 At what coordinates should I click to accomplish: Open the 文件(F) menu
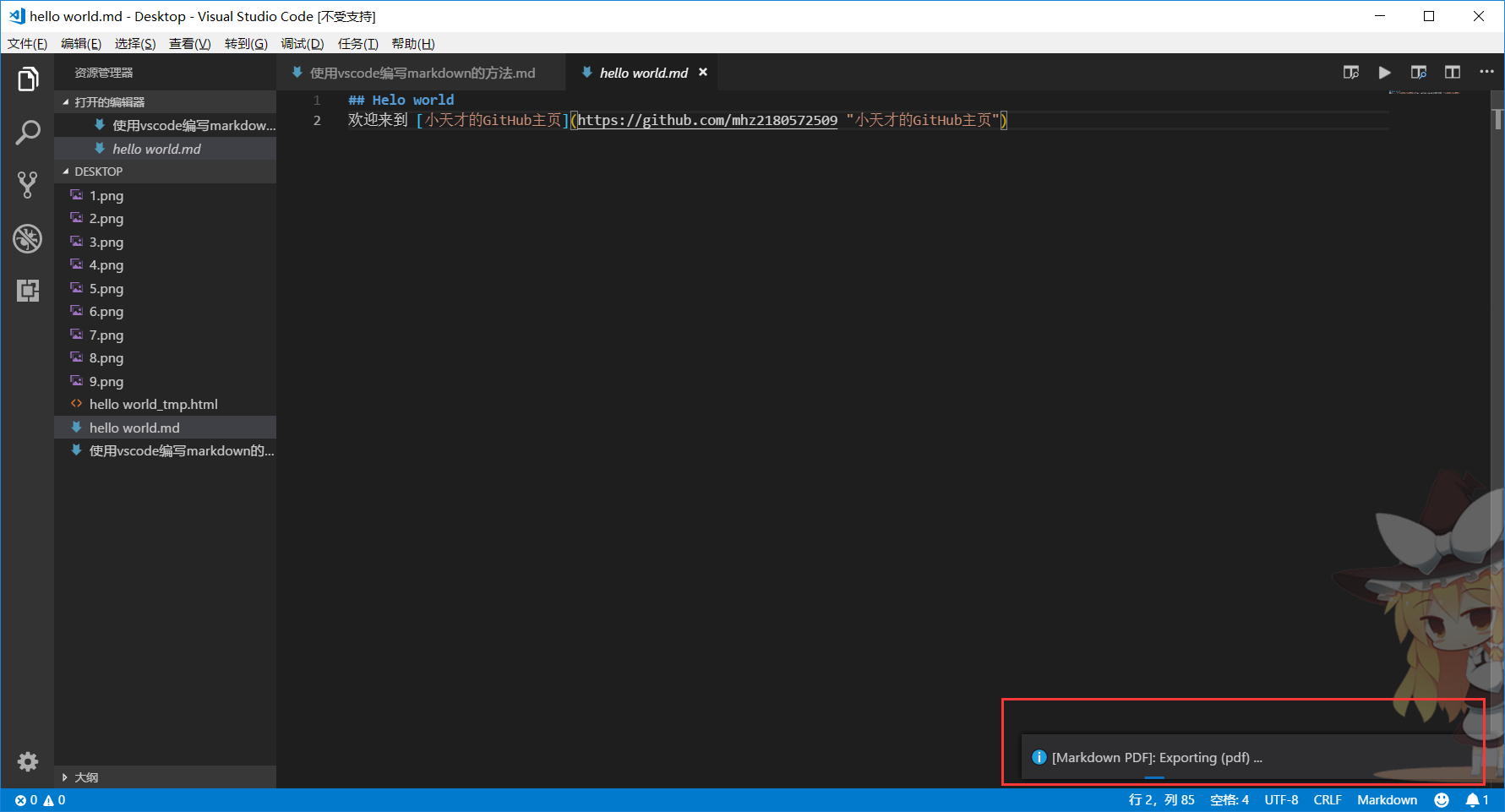28,44
